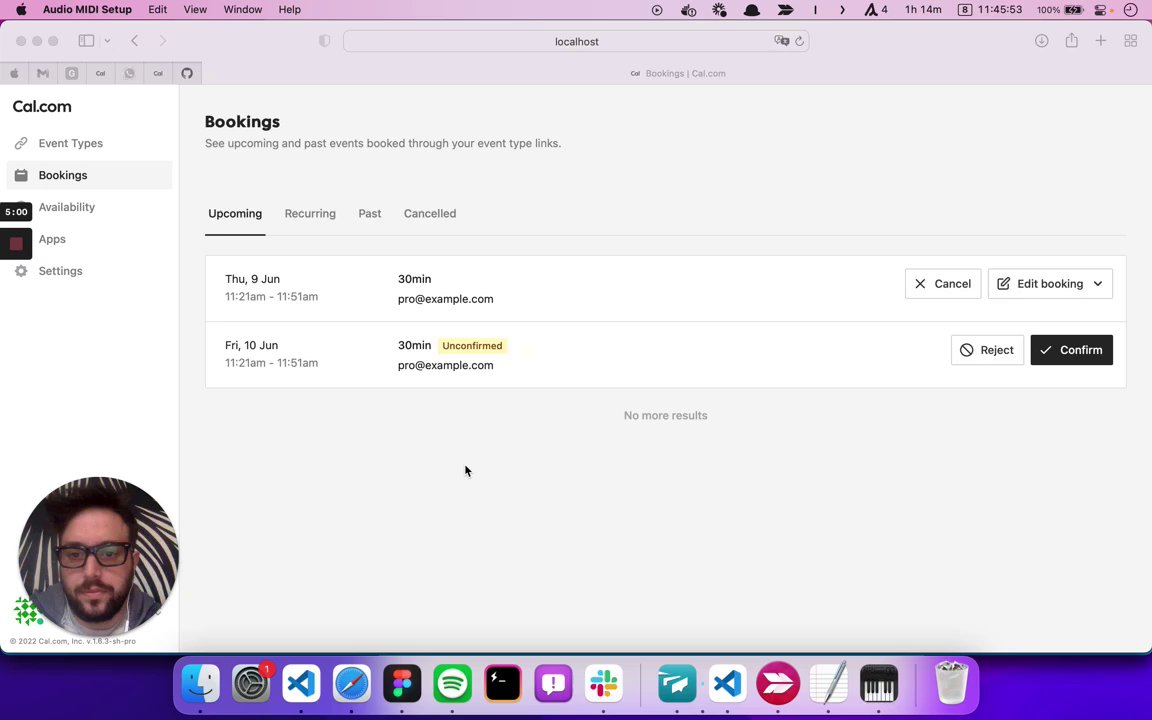This screenshot has width=1152, height=720.
Task: Open the purple feedback app from the Dock
Action: pyautogui.click(x=553, y=683)
